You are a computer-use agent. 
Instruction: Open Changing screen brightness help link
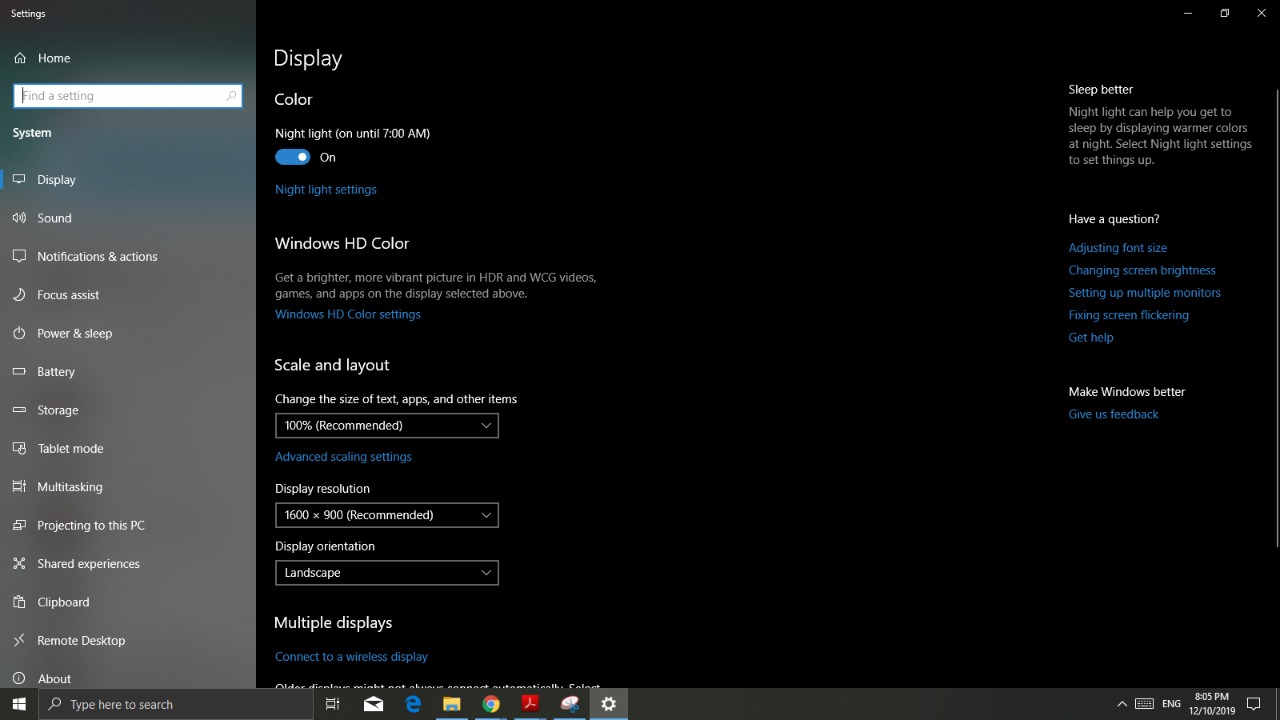1142,270
